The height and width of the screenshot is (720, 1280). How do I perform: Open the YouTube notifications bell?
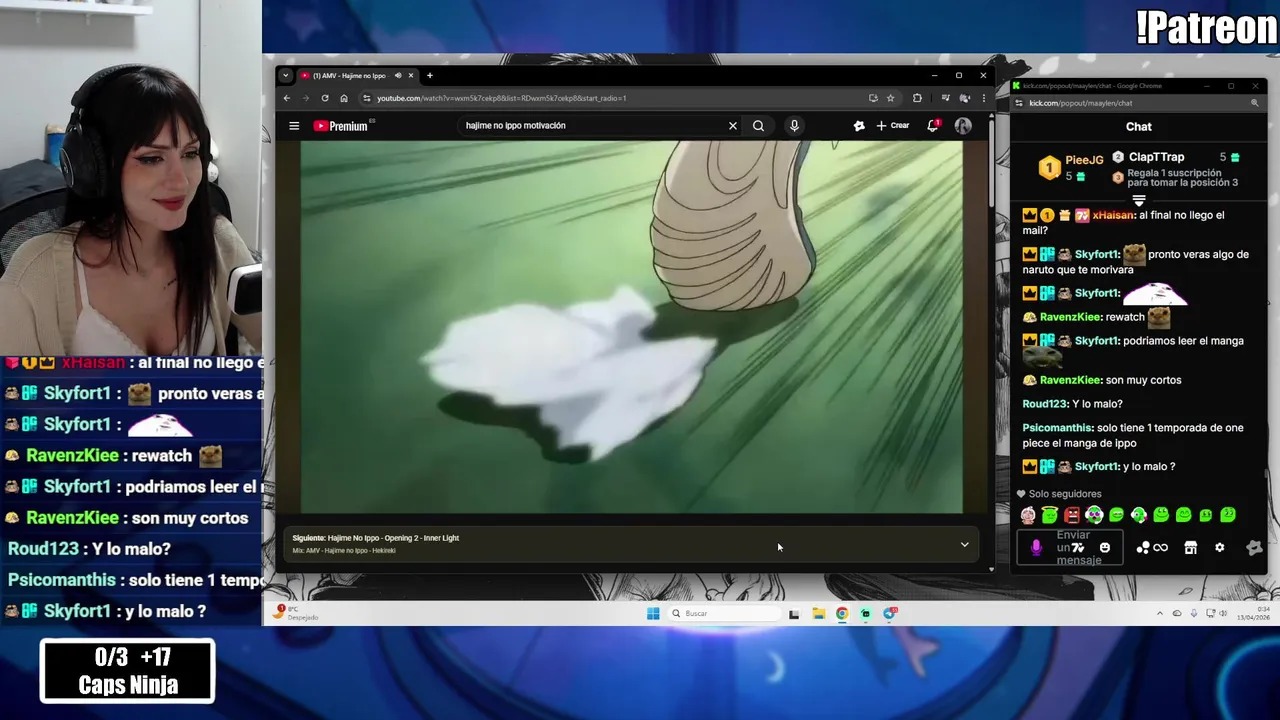(x=932, y=126)
